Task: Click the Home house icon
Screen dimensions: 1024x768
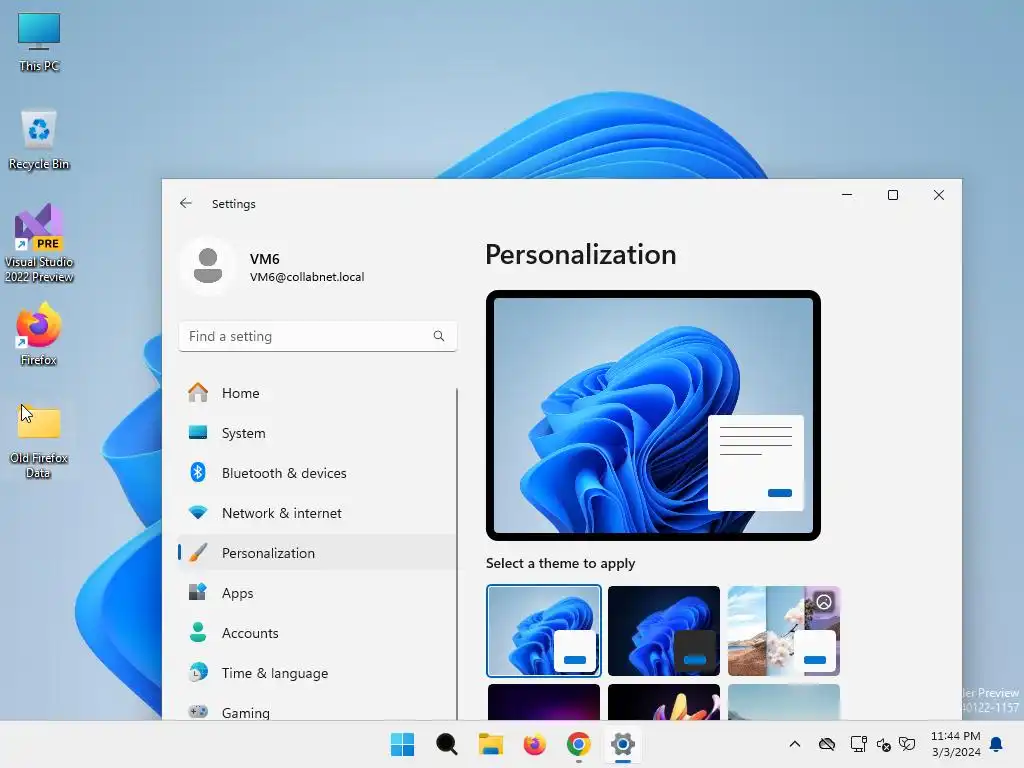Action: (x=198, y=392)
